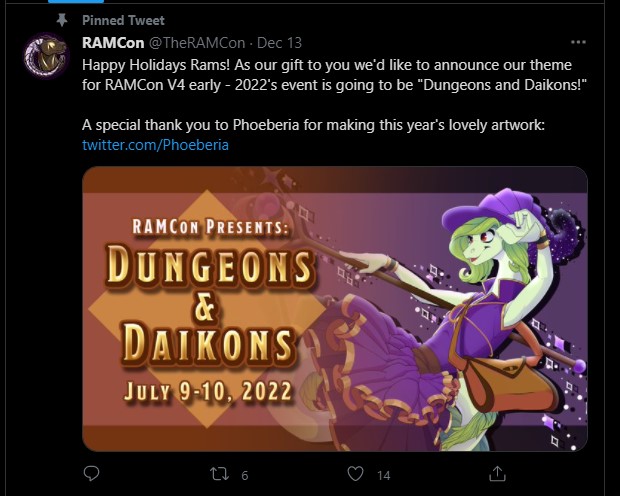Click the July 9-10, 2022 date in banner
This screenshot has height=496, width=620.
(x=208, y=391)
